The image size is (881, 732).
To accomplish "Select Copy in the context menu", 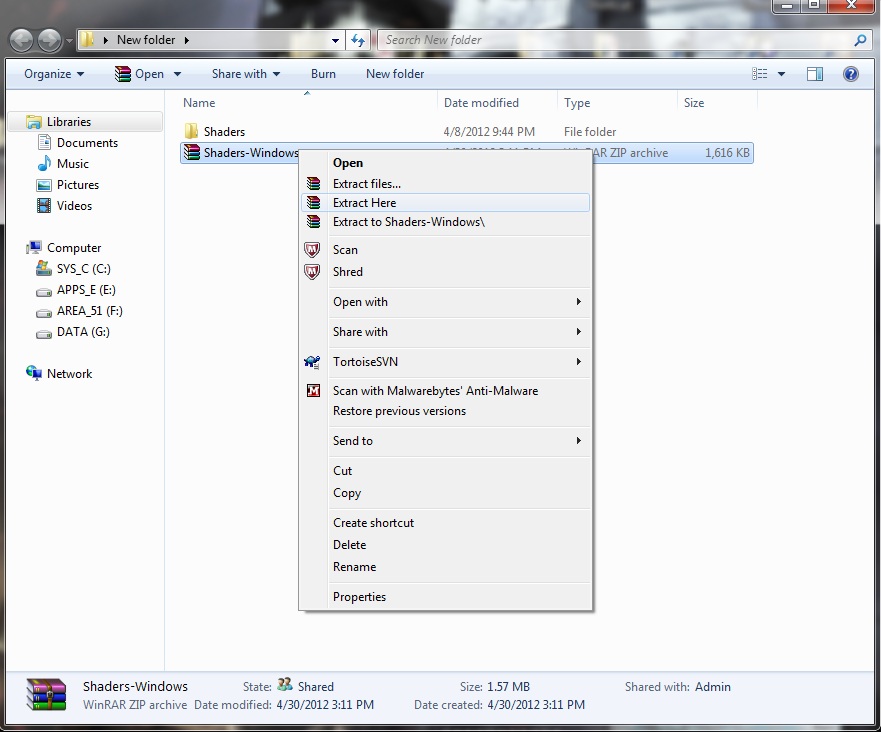I will [446, 493].
